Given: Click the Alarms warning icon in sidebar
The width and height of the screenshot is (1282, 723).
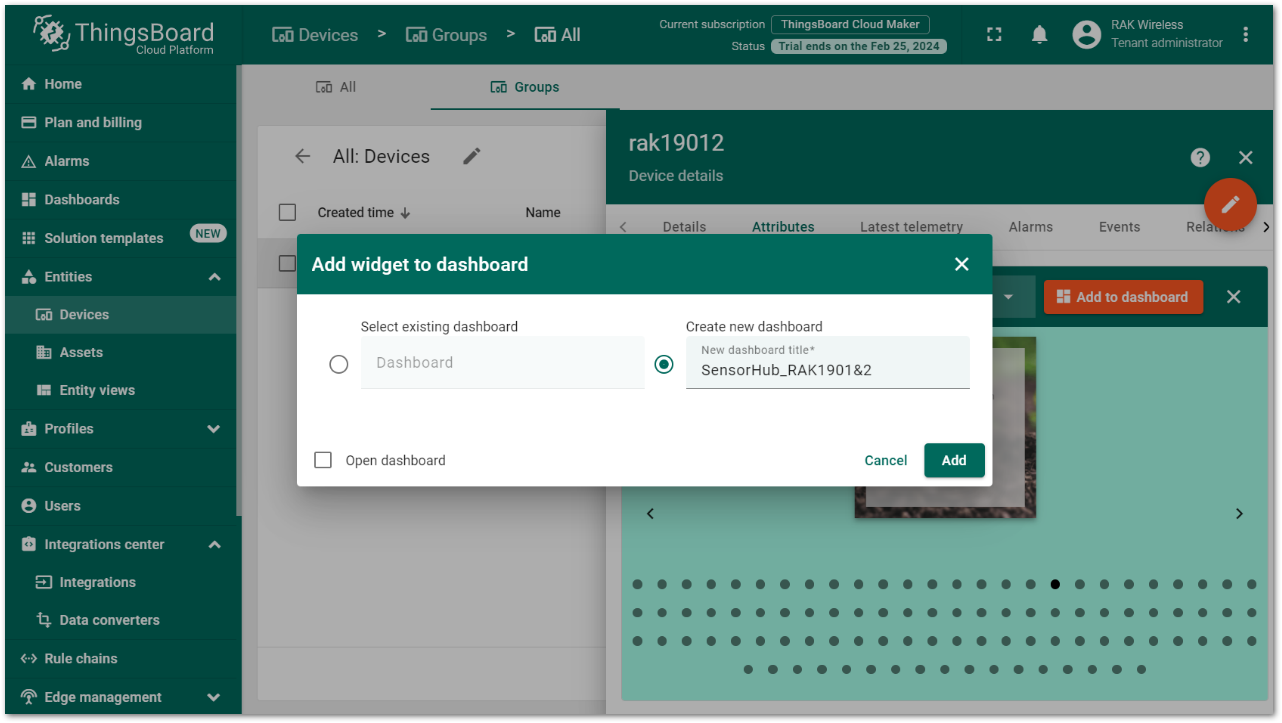Looking at the screenshot, I should tap(29, 161).
